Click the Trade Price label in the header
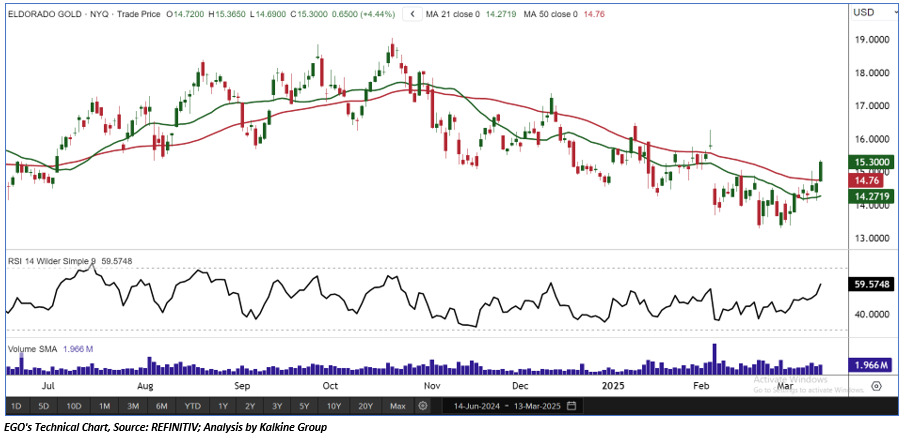Screen dimensions: 904x442 click(x=138, y=14)
